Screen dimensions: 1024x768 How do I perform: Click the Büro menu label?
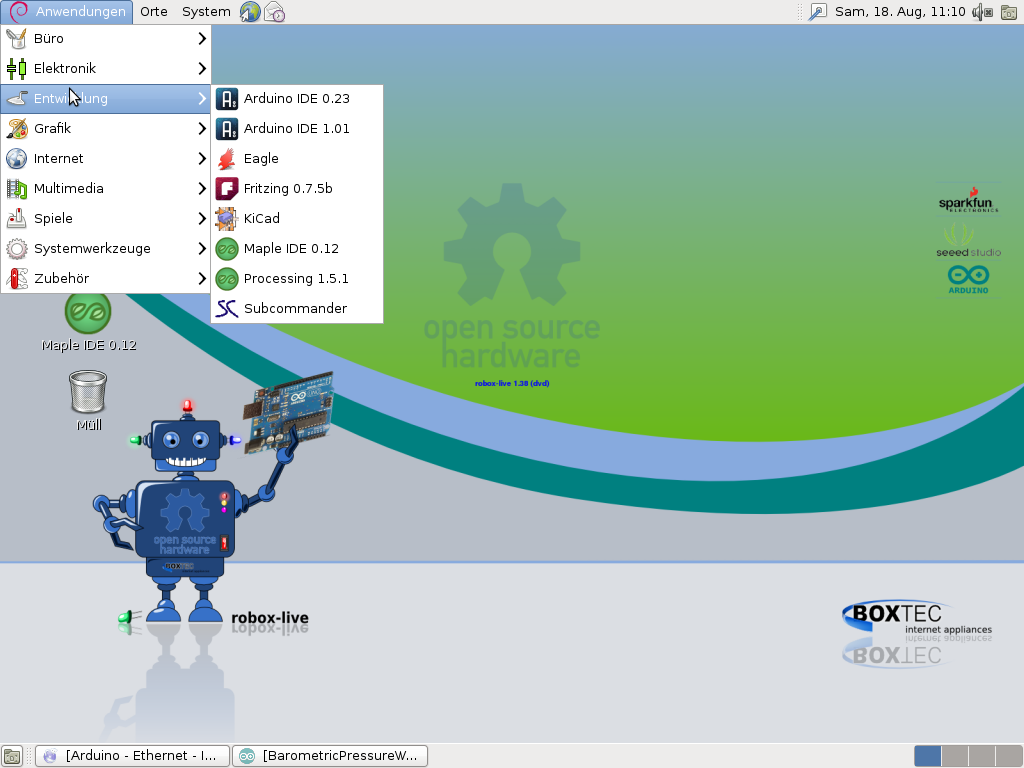(49, 39)
